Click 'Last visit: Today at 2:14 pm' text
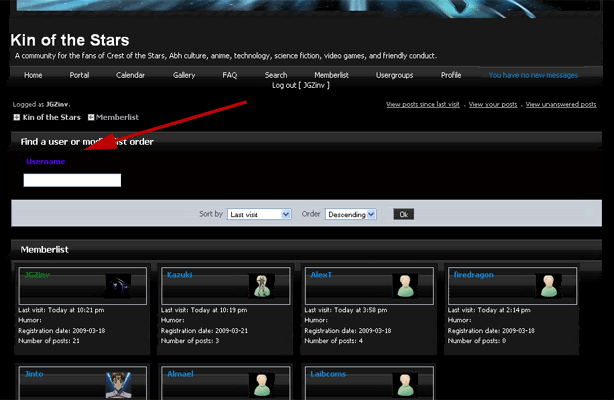614x400 pixels. pos(489,310)
